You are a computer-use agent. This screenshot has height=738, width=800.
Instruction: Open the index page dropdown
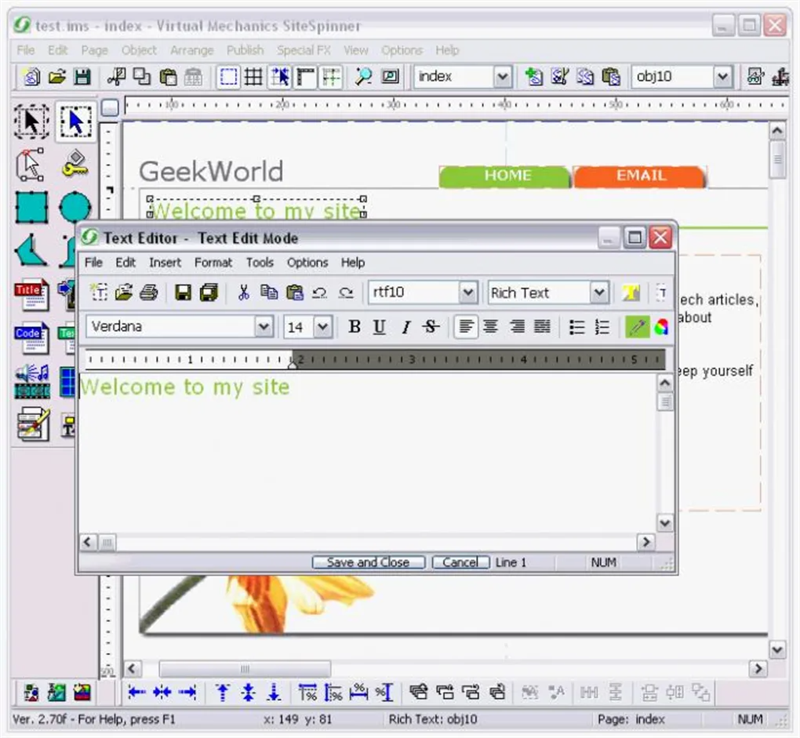[x=503, y=77]
